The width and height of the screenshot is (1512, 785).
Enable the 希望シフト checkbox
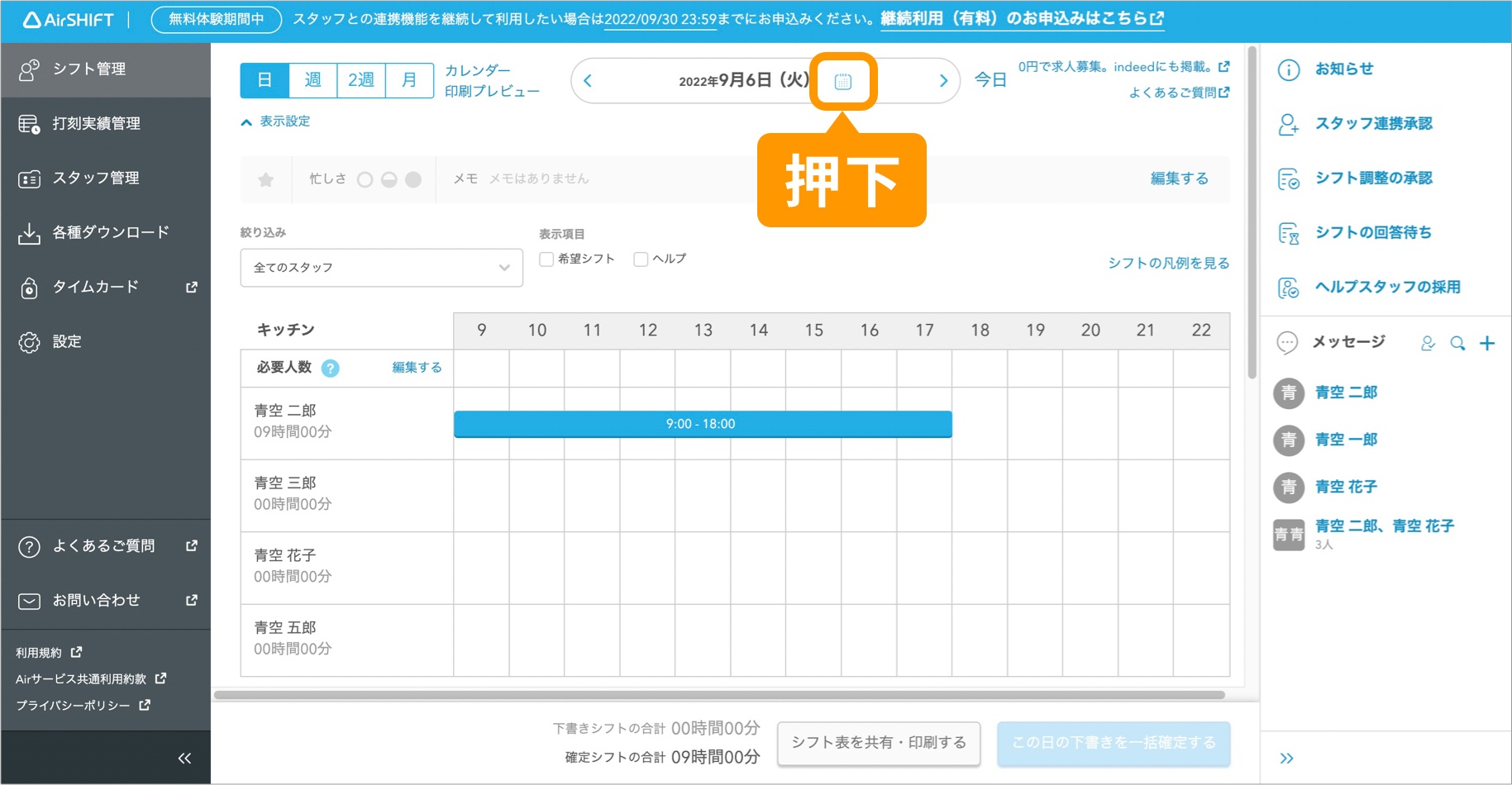546,259
